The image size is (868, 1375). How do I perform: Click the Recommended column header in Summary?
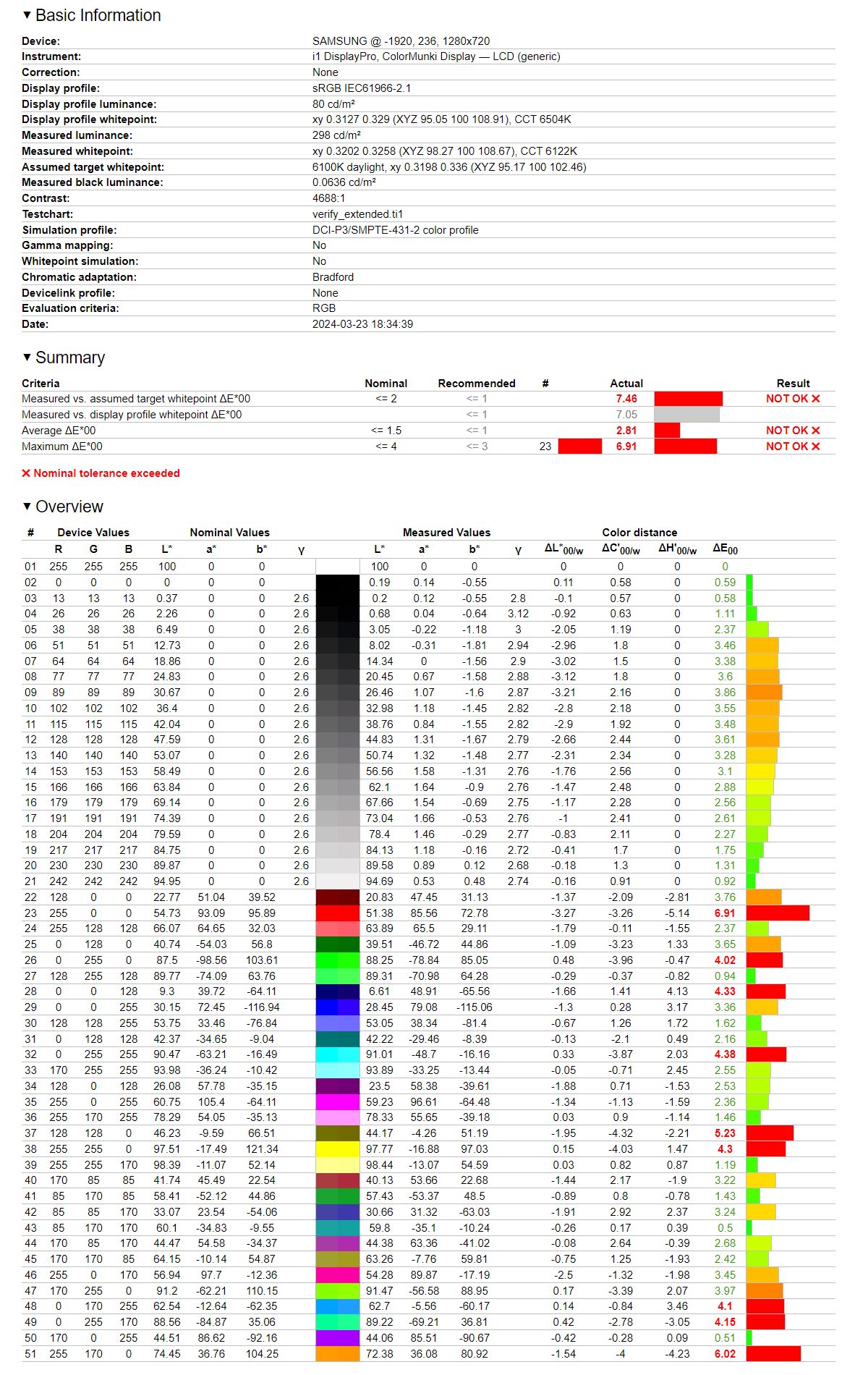tap(477, 384)
